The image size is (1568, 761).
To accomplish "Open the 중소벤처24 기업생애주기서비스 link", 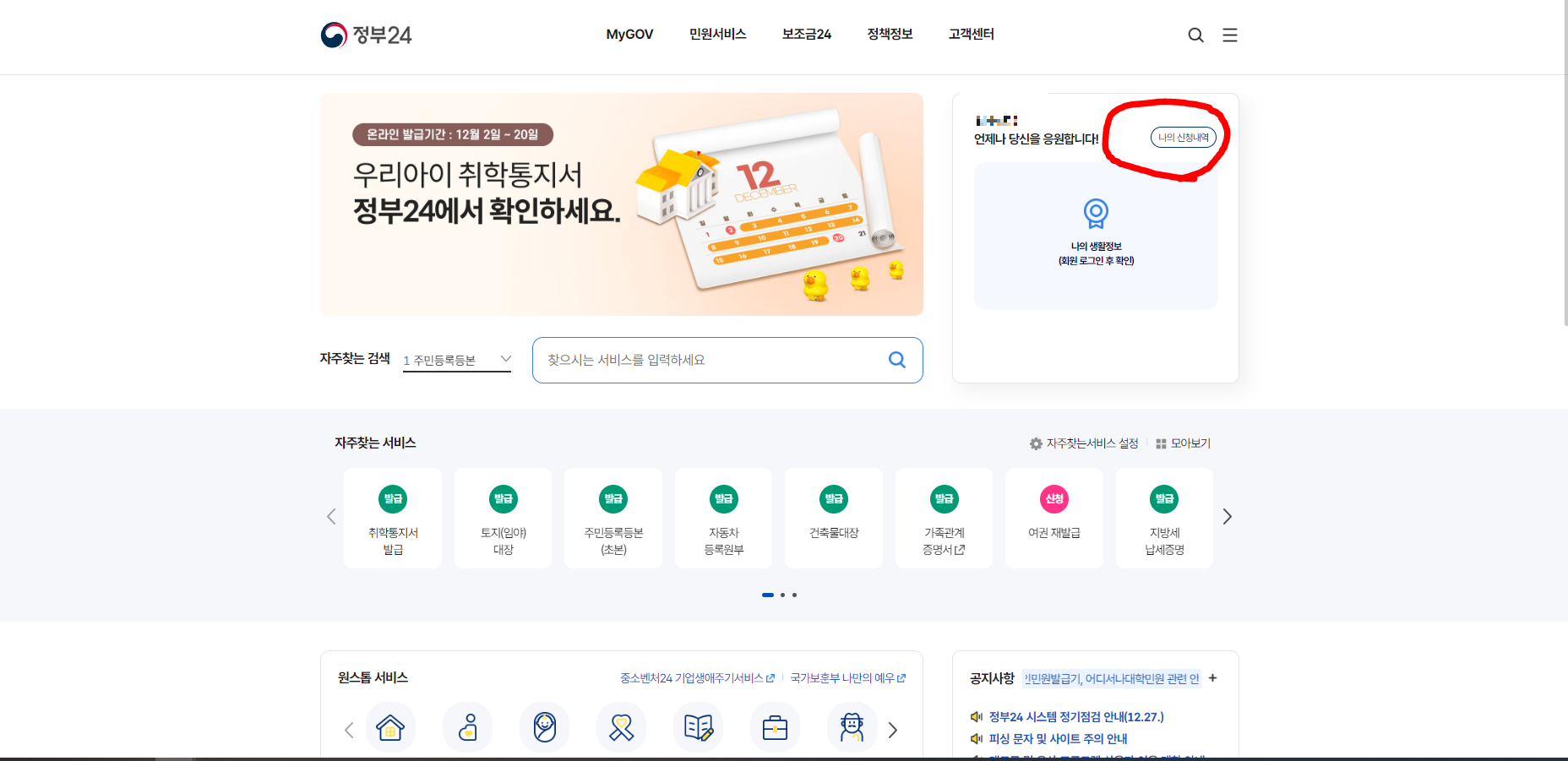I will (x=697, y=678).
